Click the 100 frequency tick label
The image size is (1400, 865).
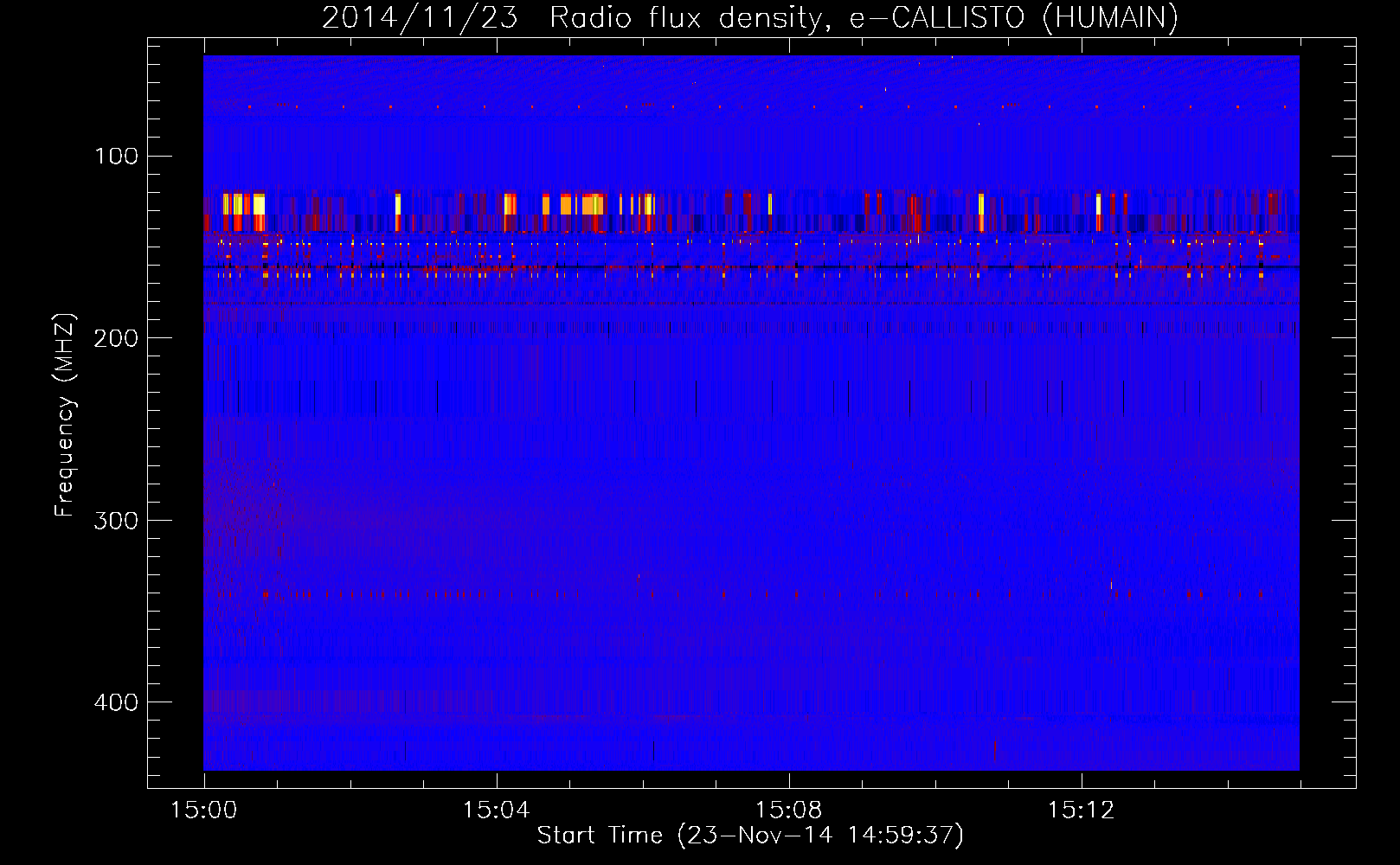[x=117, y=157]
